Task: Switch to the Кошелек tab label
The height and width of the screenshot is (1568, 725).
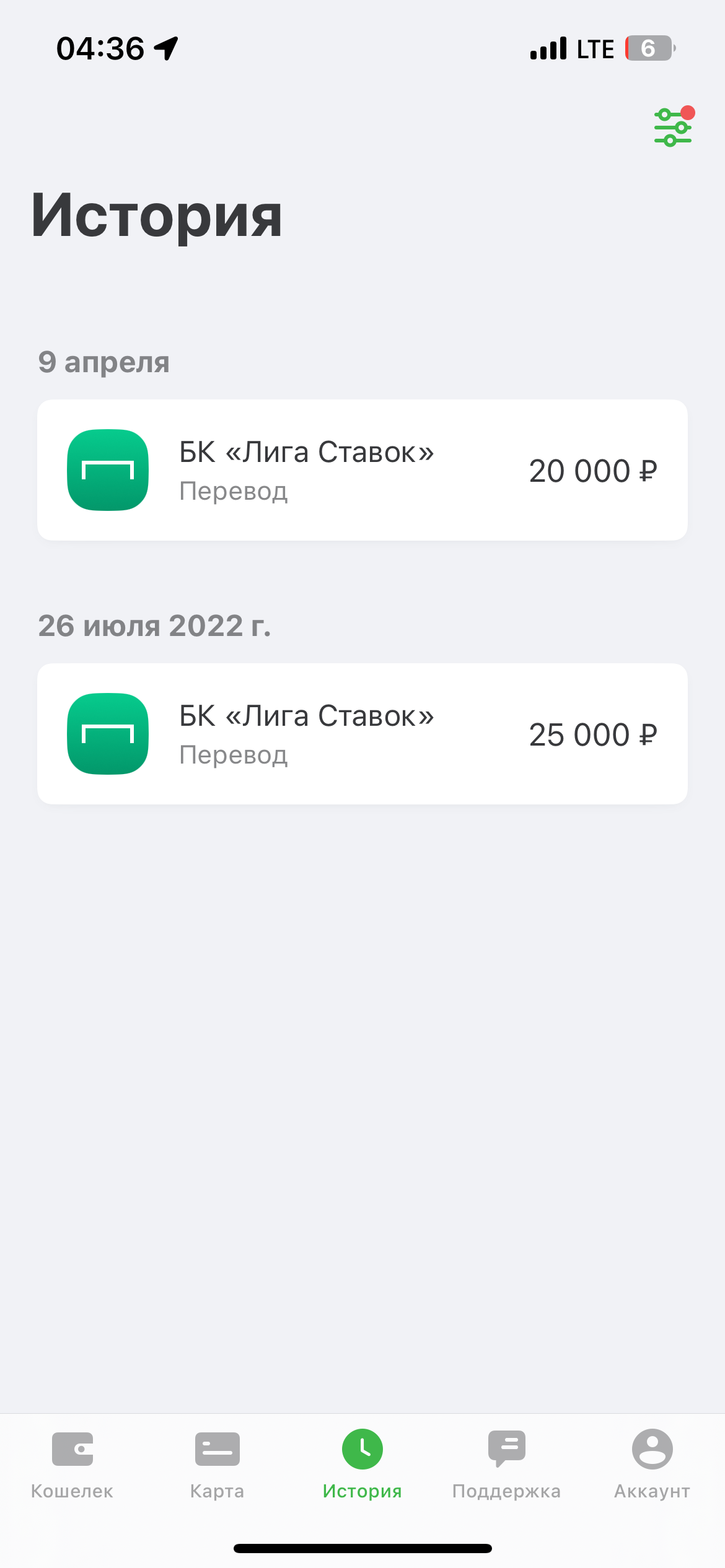Action: (x=72, y=1491)
